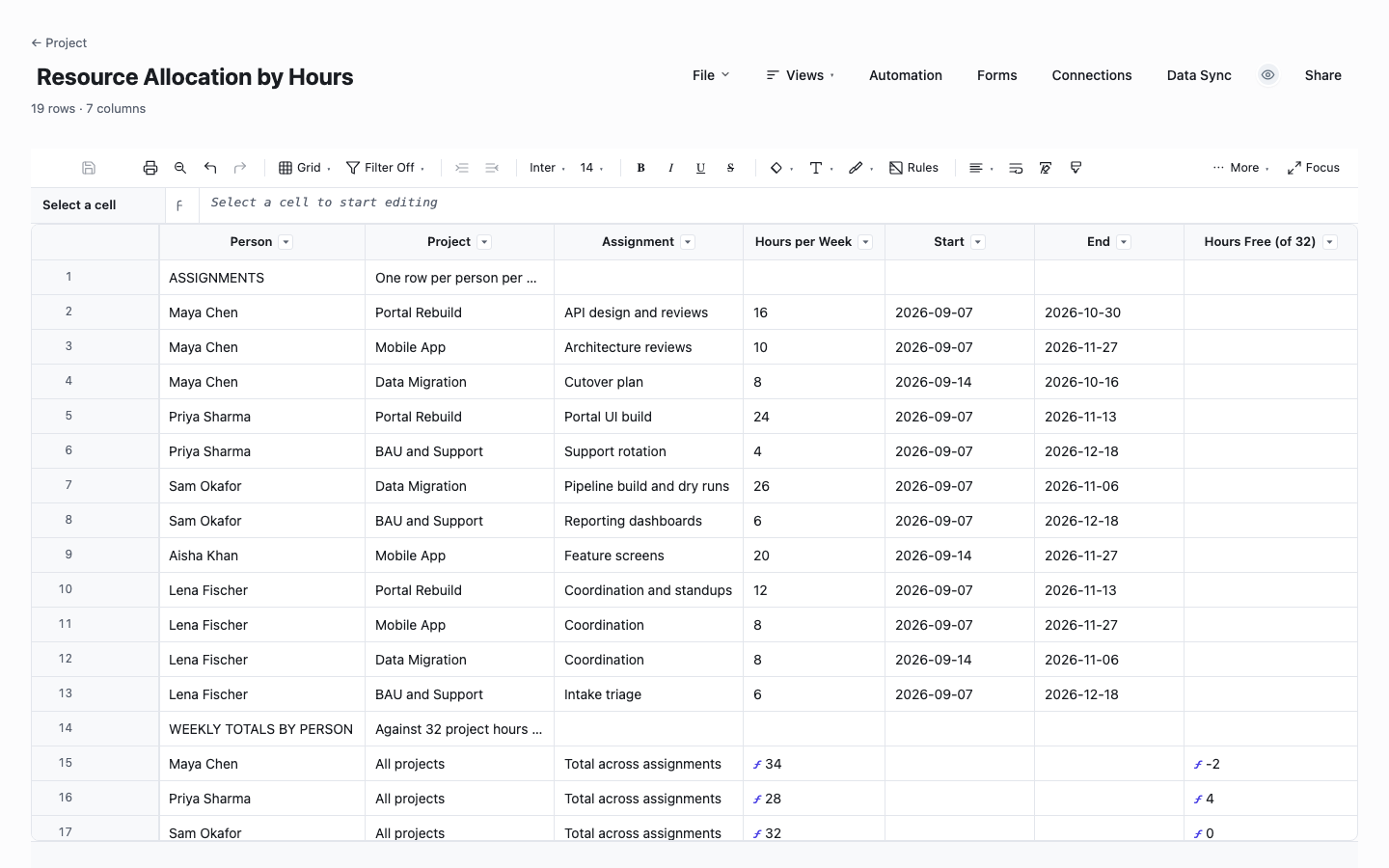Viewport: 1389px width, 868px height.
Task: Click the 'ASSIGNMENTS' cell
Action: (x=262, y=278)
